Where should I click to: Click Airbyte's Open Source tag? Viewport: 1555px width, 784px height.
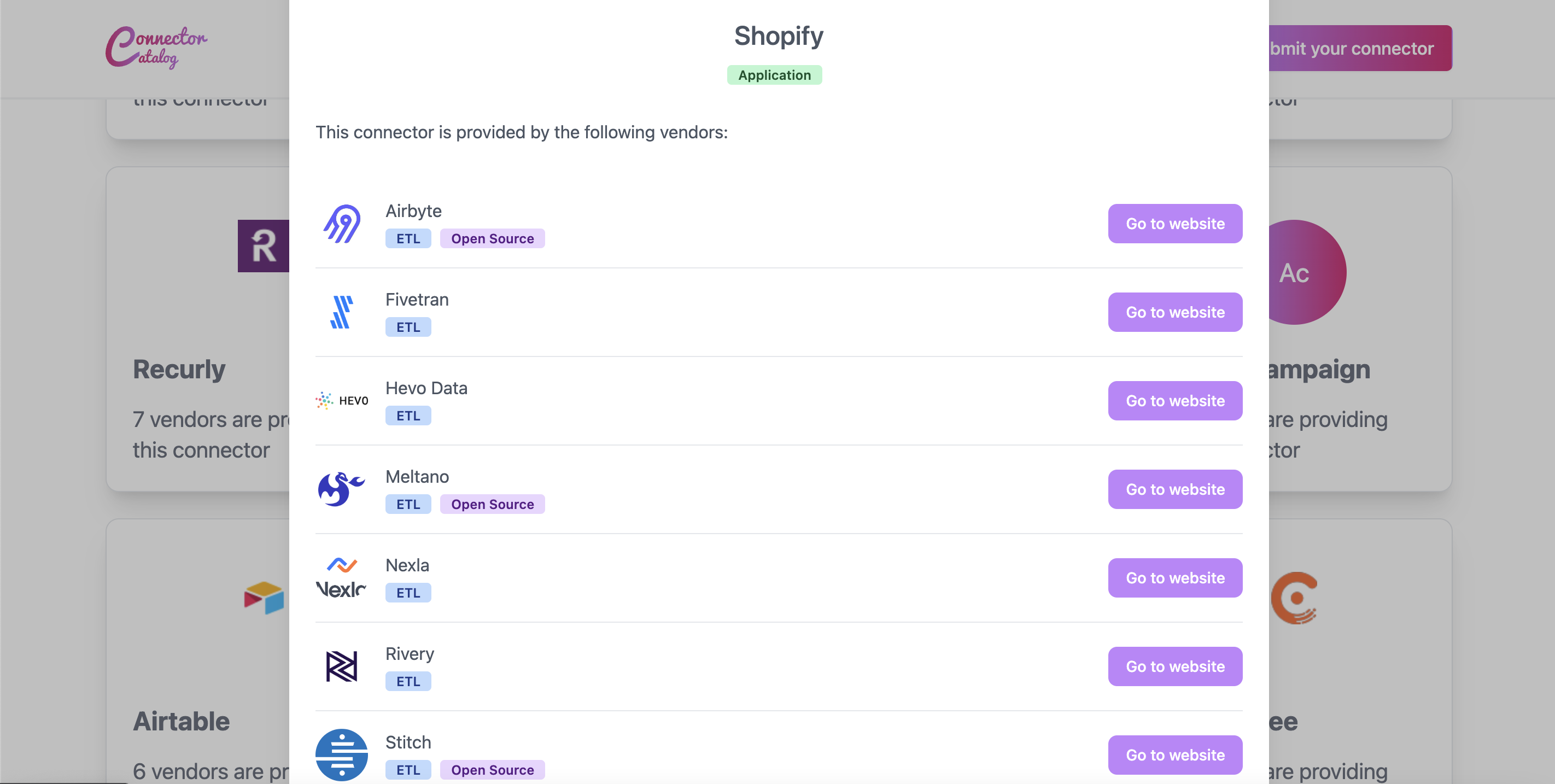[x=492, y=238]
